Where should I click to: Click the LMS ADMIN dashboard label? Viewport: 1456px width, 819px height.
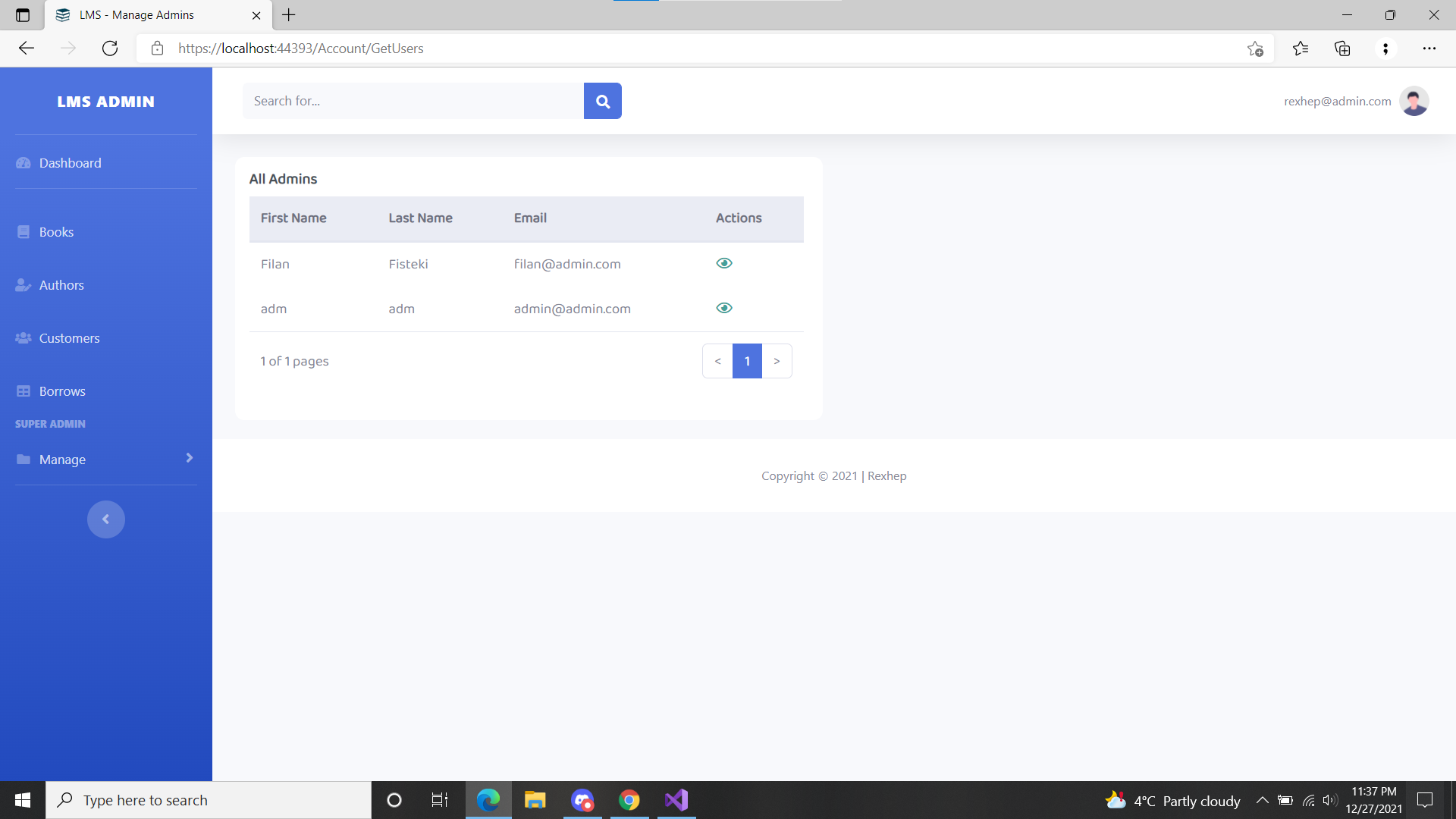(x=105, y=100)
